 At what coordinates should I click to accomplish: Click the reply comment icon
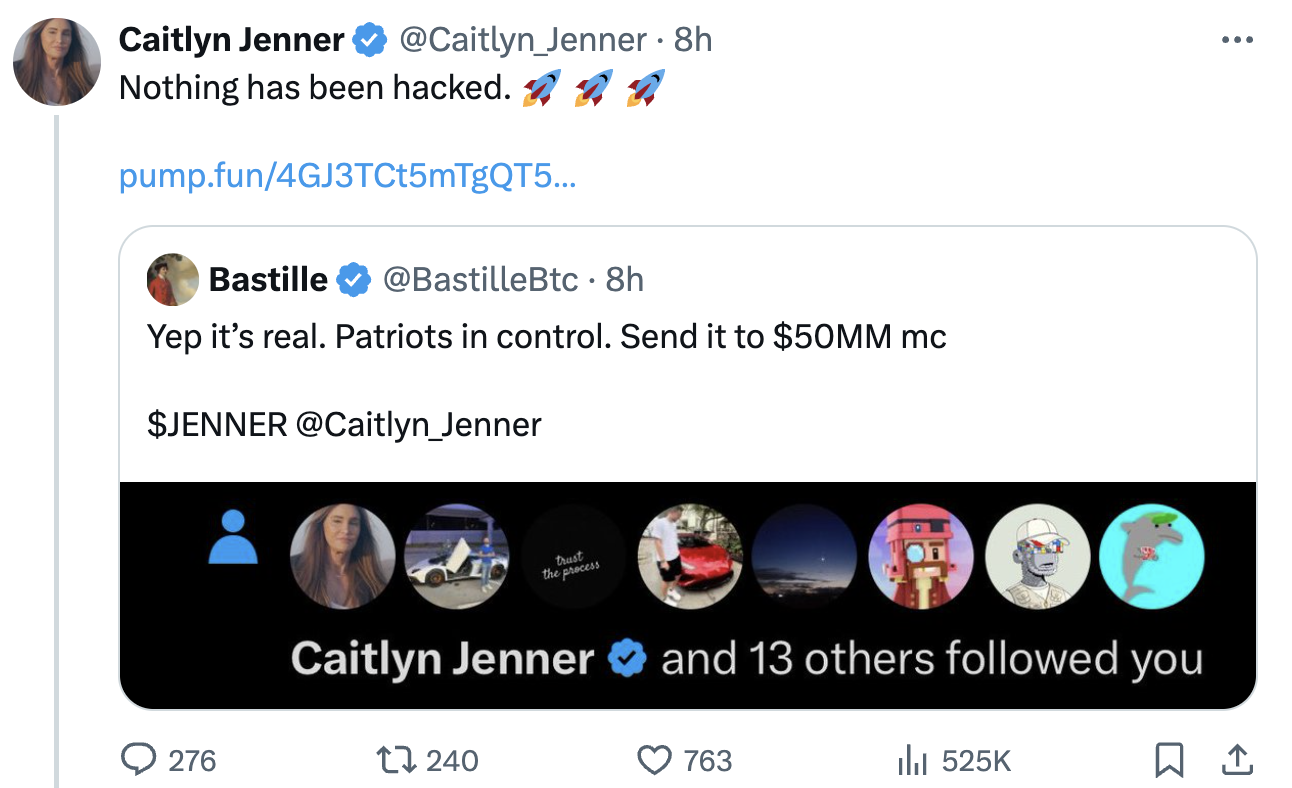[x=136, y=761]
